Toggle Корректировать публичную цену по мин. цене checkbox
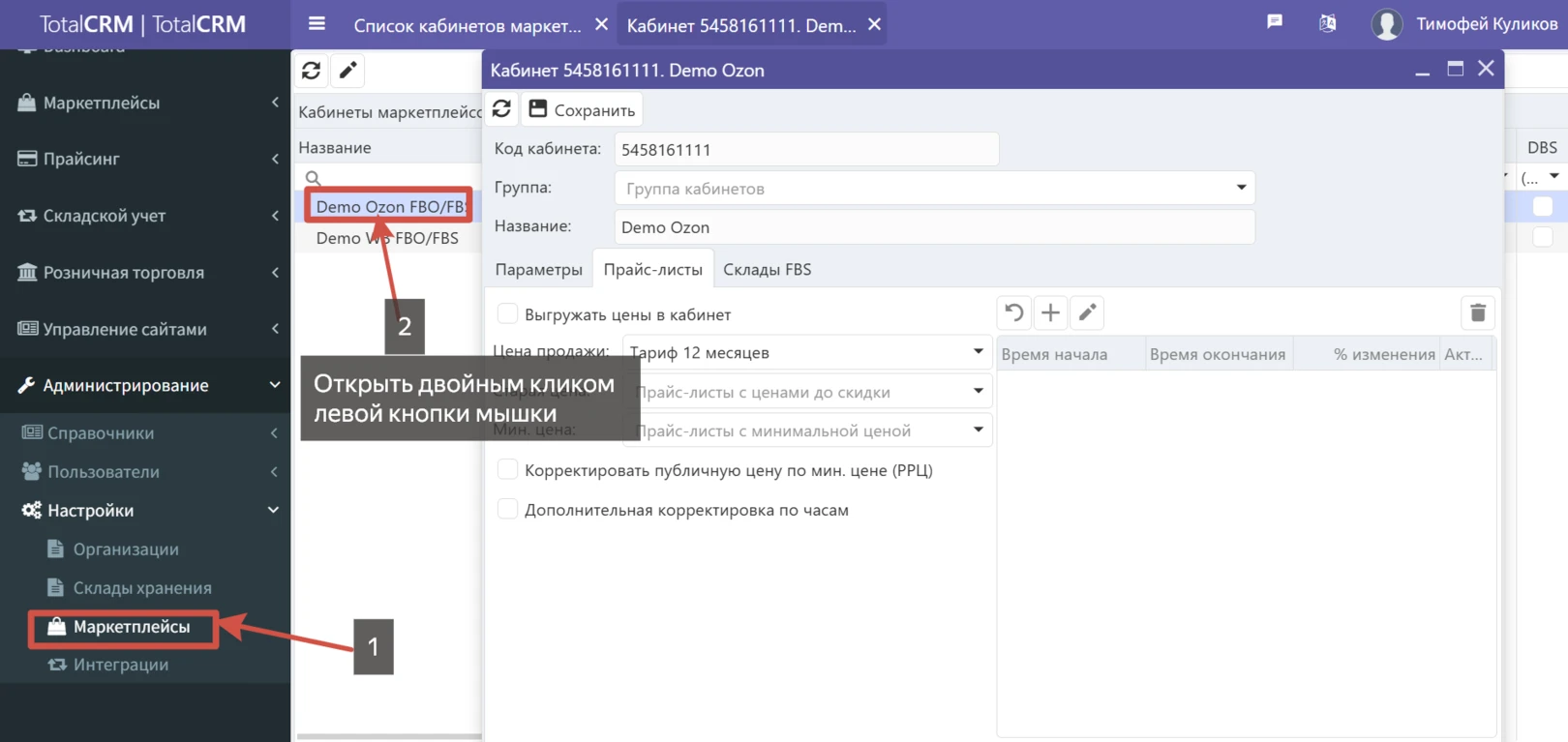 [507, 470]
